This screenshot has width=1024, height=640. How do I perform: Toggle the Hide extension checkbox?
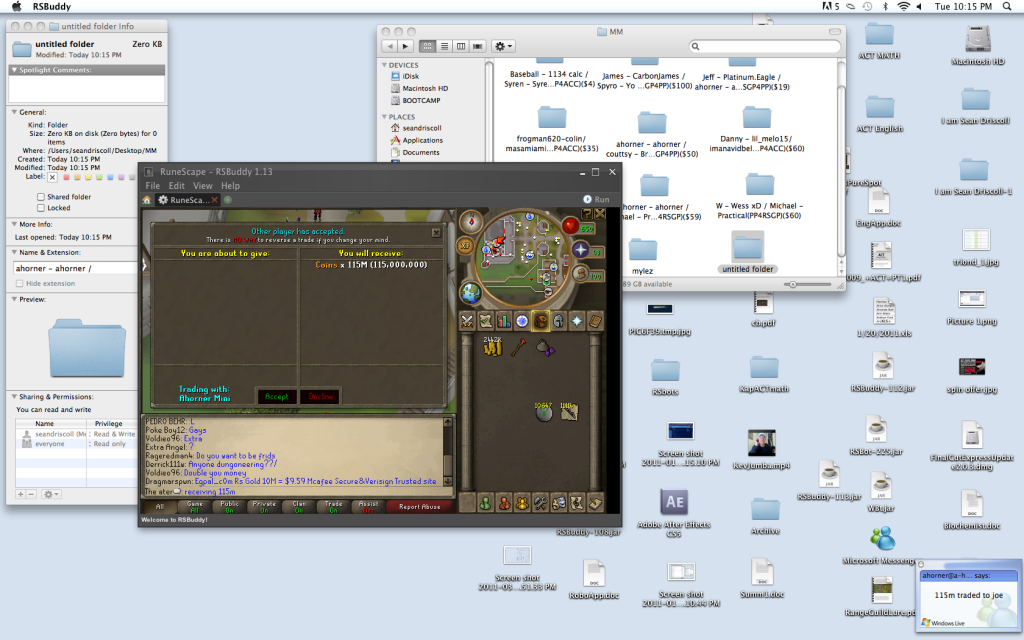click(x=19, y=283)
